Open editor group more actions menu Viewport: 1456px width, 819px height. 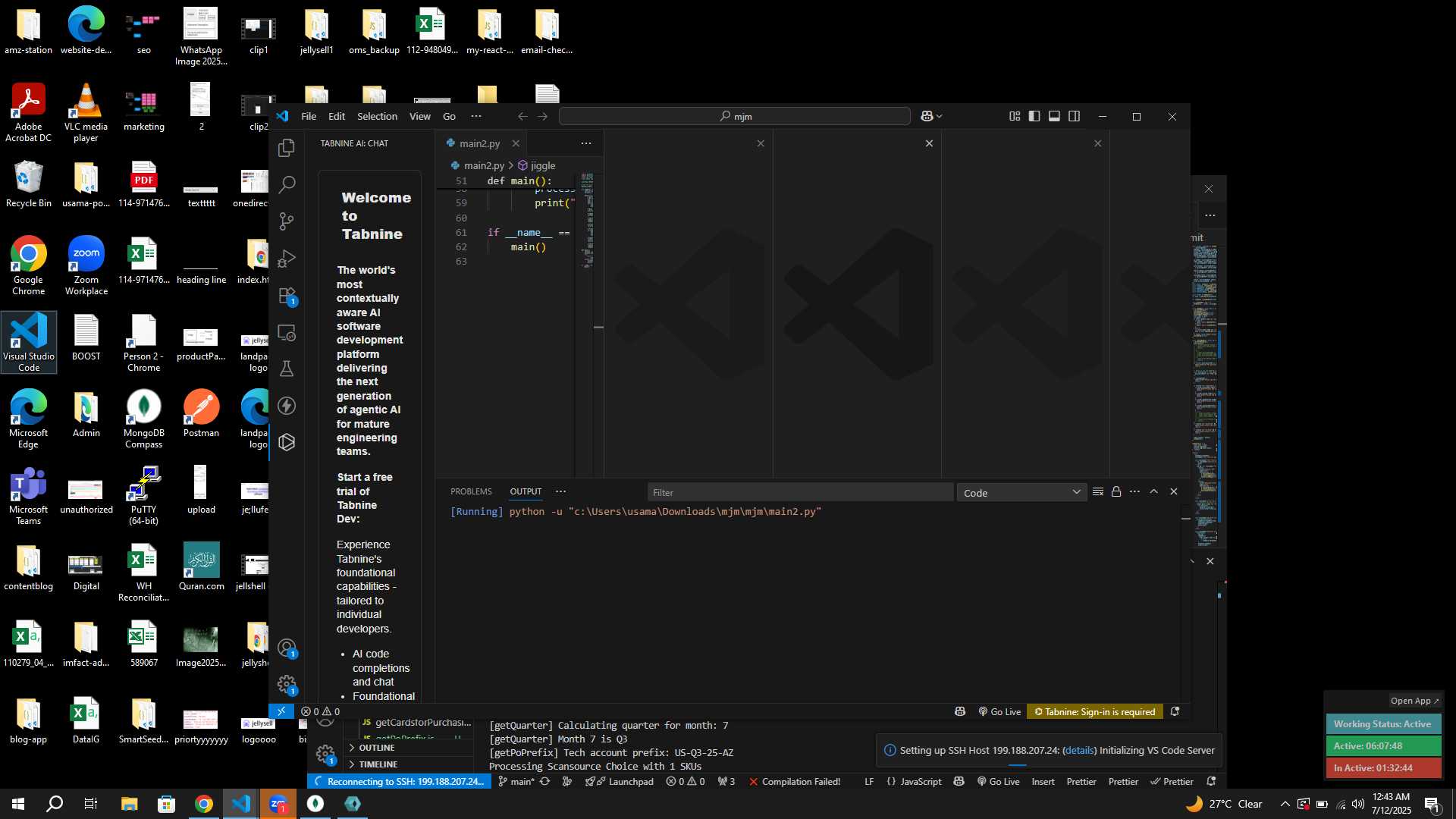point(586,143)
